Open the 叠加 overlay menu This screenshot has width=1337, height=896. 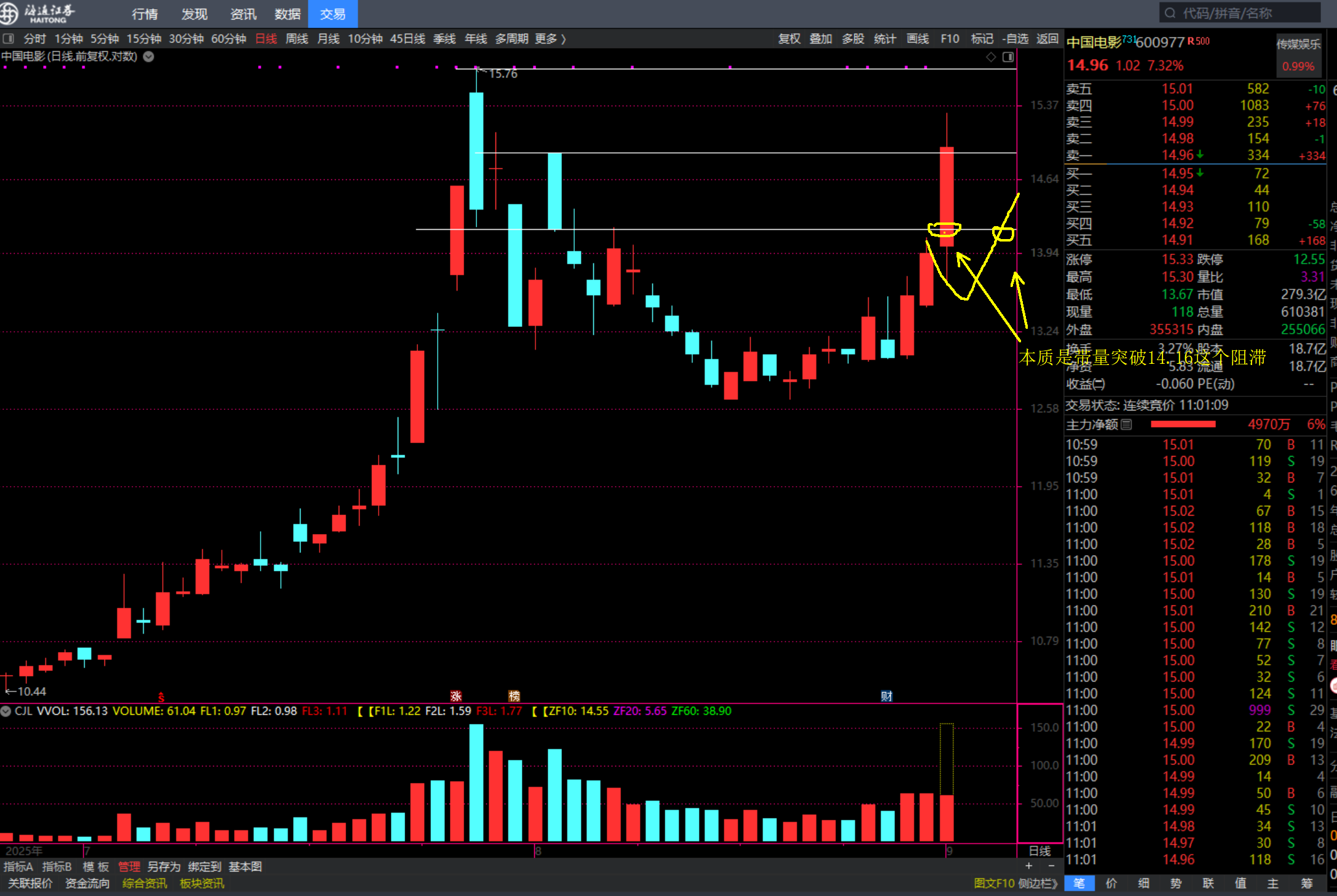[x=821, y=39]
